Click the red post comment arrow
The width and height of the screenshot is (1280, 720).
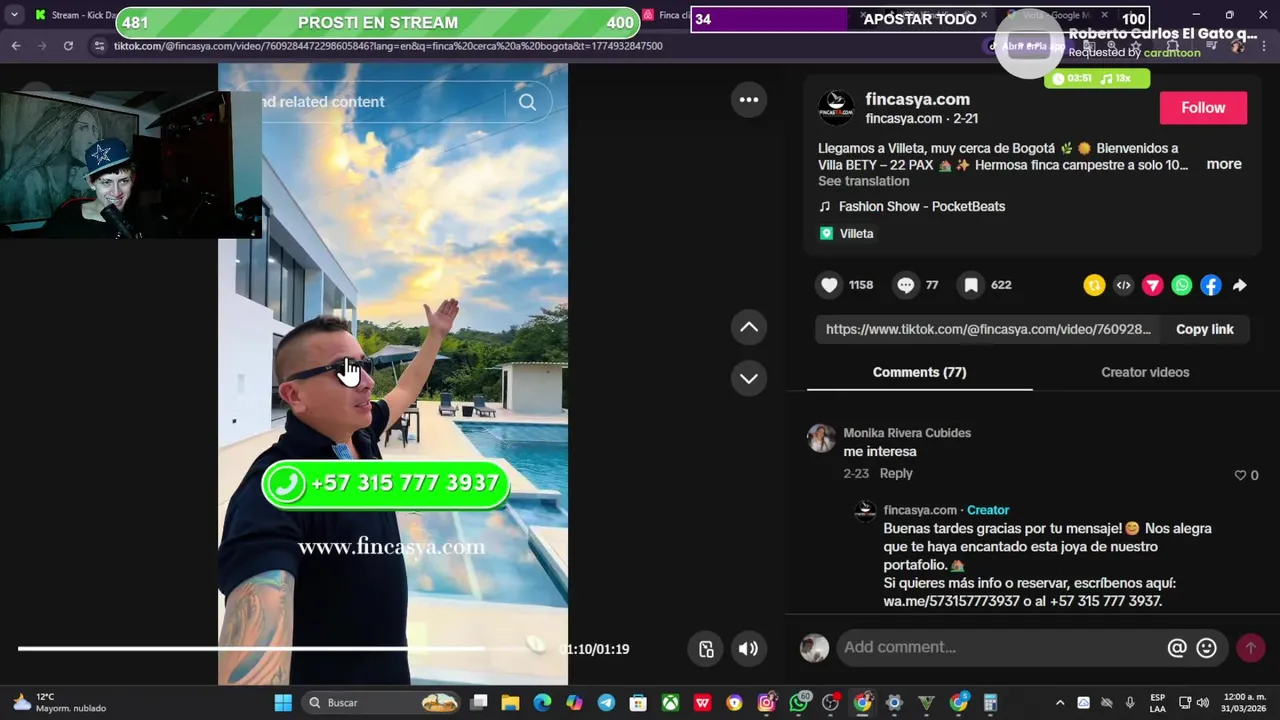coord(1250,648)
